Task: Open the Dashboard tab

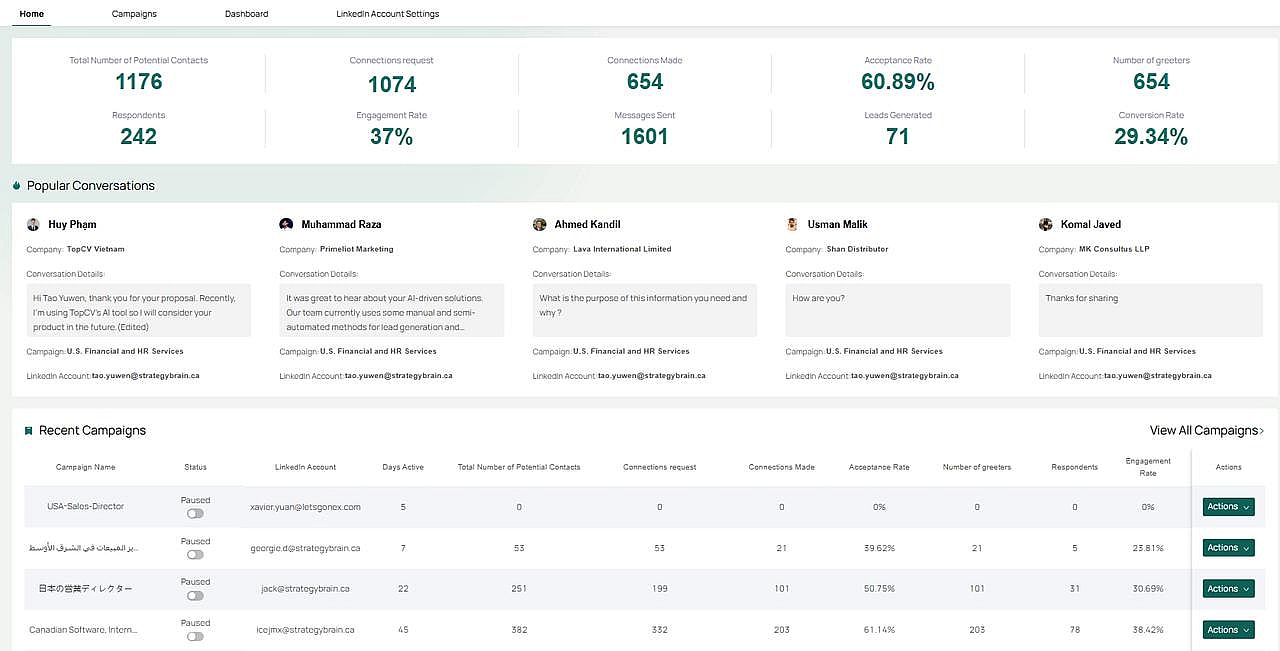Action: pyautogui.click(x=246, y=14)
